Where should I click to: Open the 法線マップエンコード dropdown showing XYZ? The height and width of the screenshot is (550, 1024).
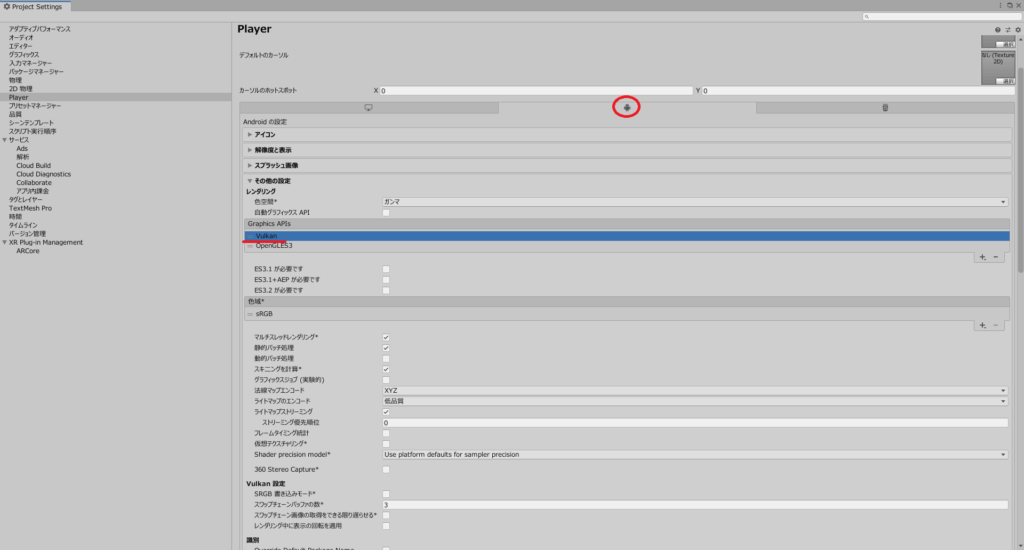pos(695,391)
